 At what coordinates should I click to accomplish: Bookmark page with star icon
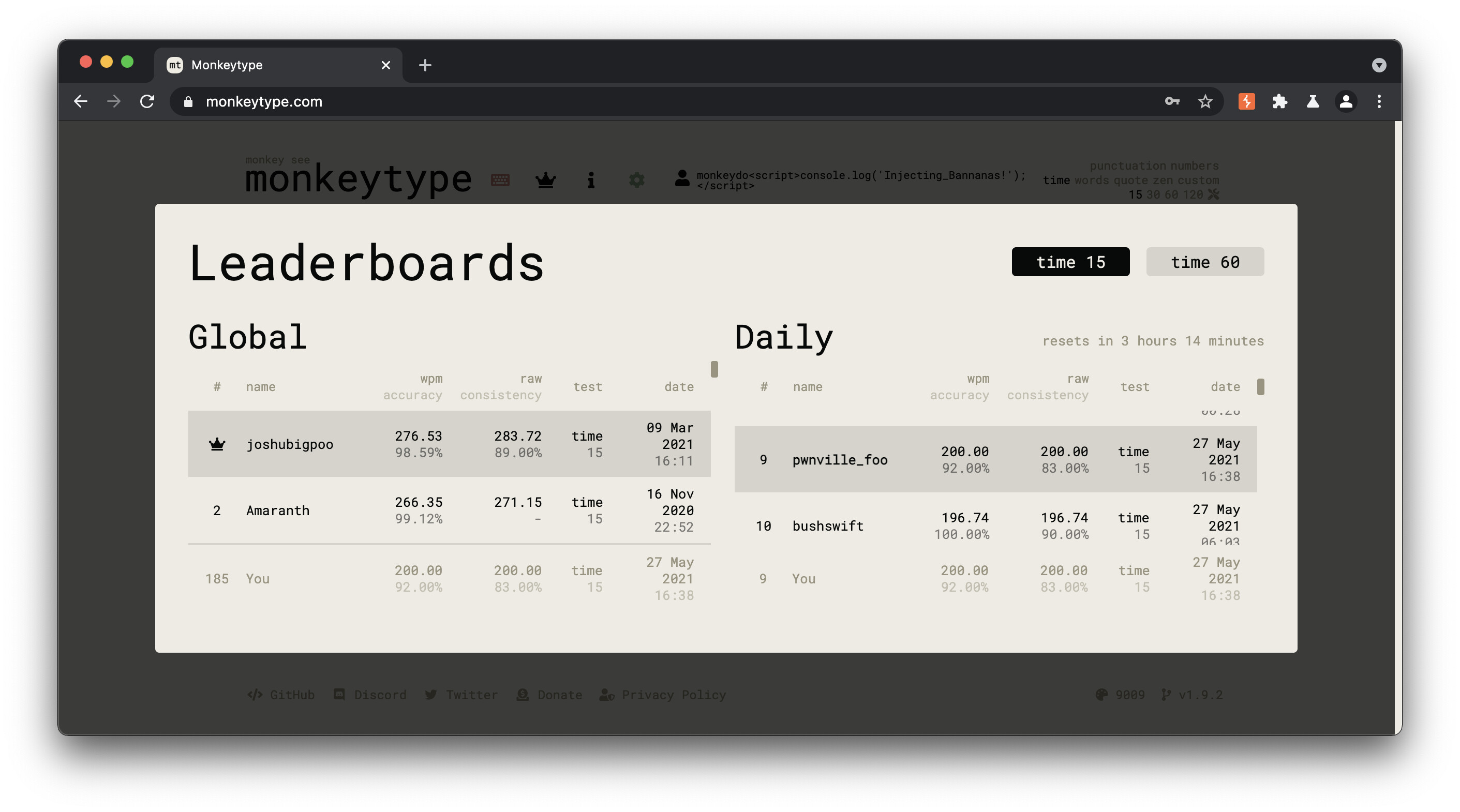coord(1205,101)
